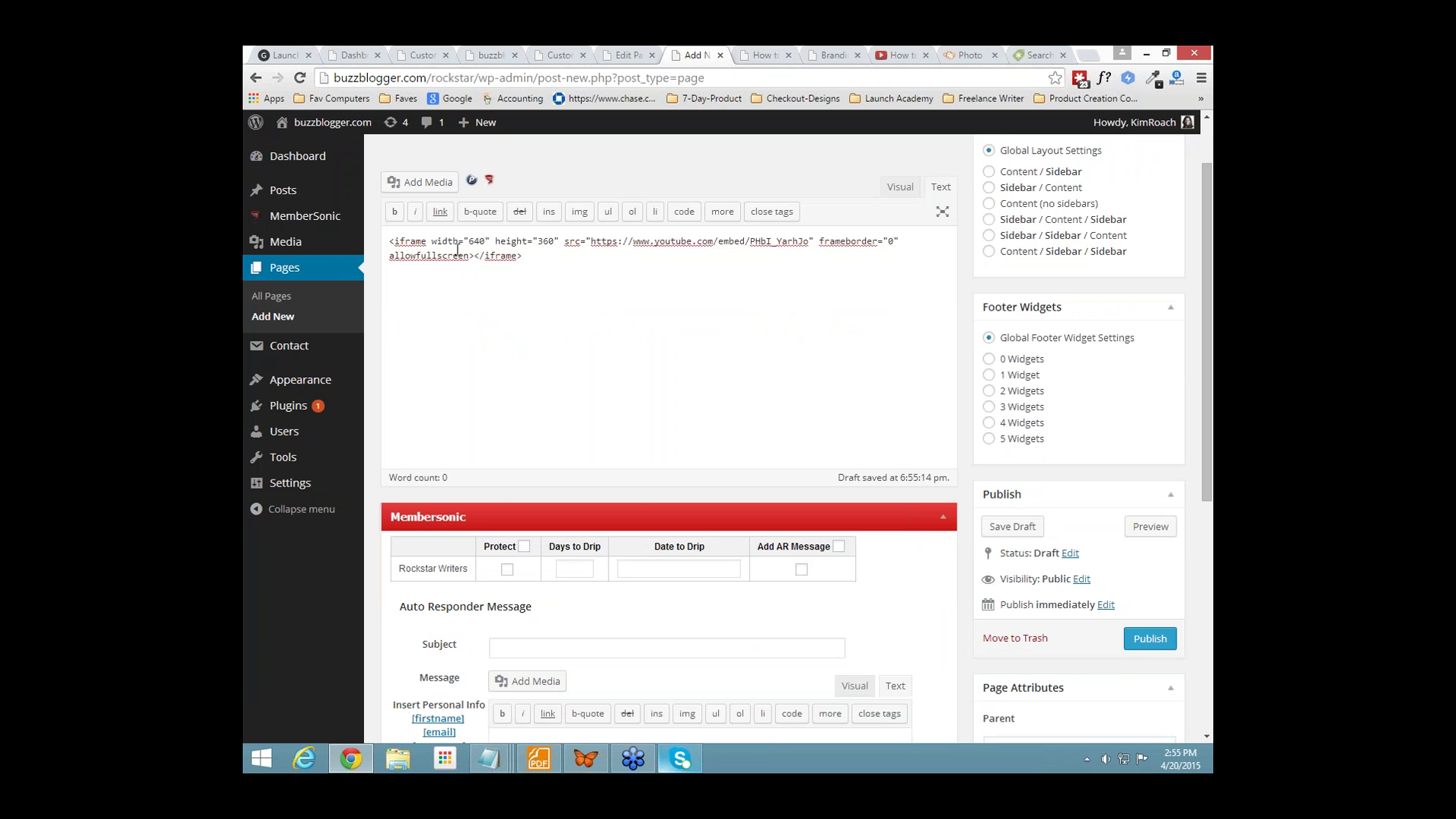Select Content / Sidebar layout
The image size is (1456, 819).
[988, 171]
